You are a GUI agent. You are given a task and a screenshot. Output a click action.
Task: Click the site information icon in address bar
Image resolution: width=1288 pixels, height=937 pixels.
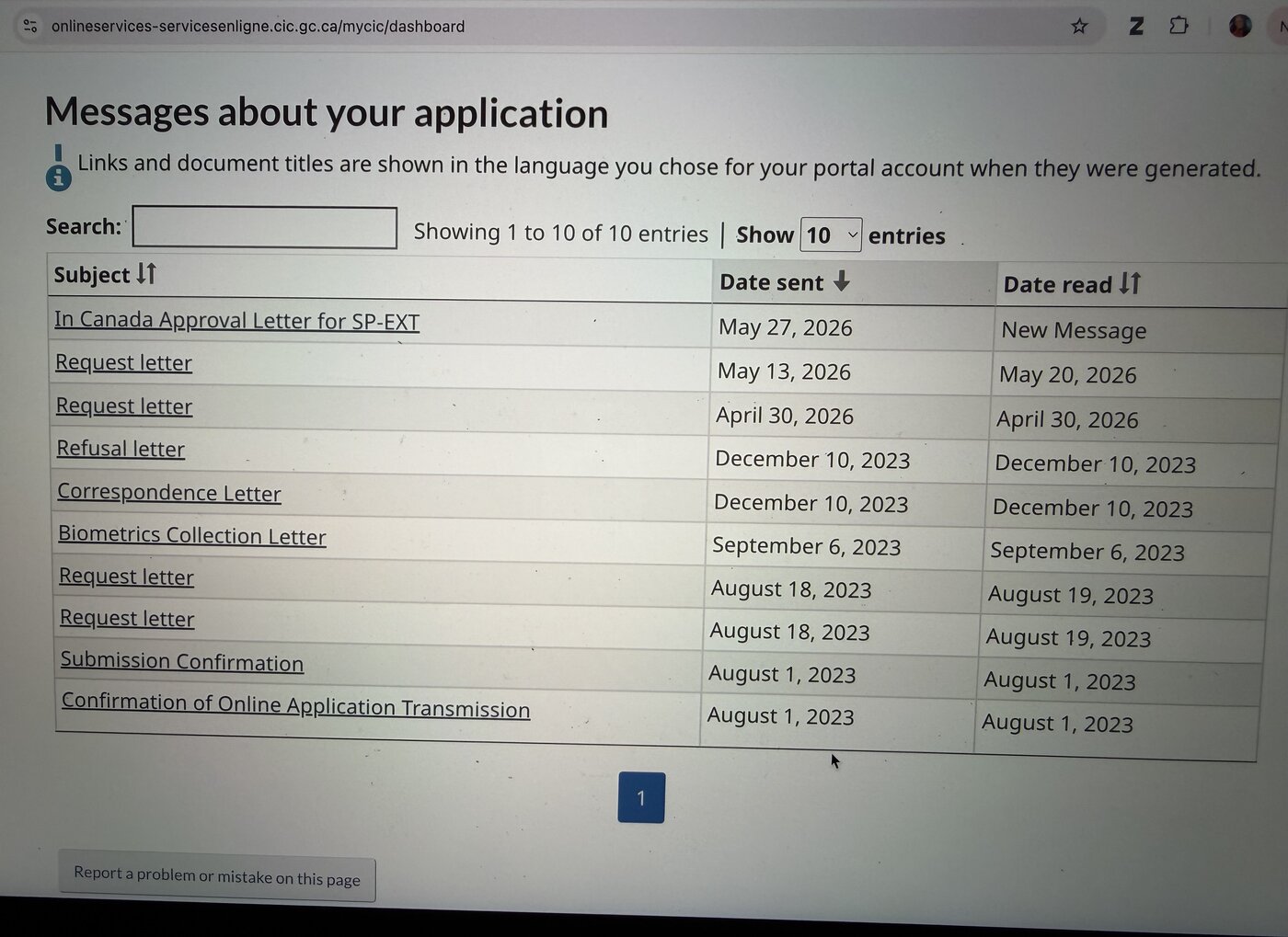pos(30,26)
